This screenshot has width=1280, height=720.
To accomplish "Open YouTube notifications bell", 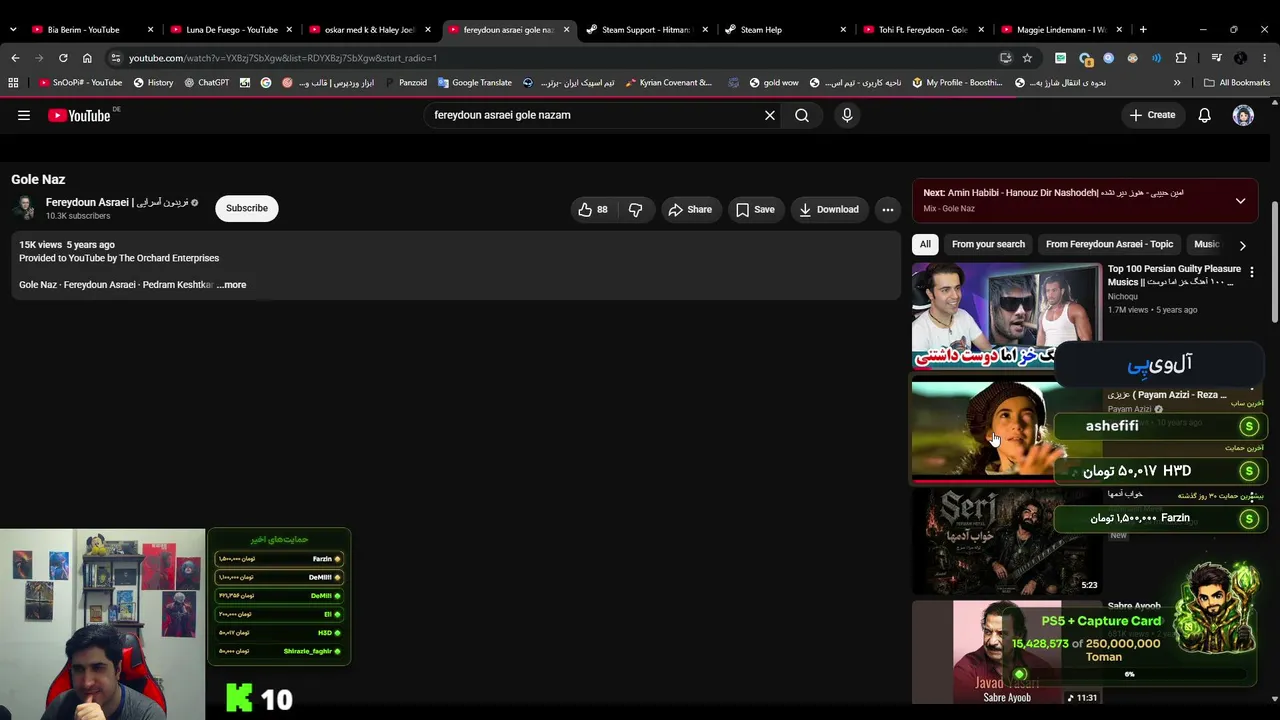I will pyautogui.click(x=1205, y=115).
